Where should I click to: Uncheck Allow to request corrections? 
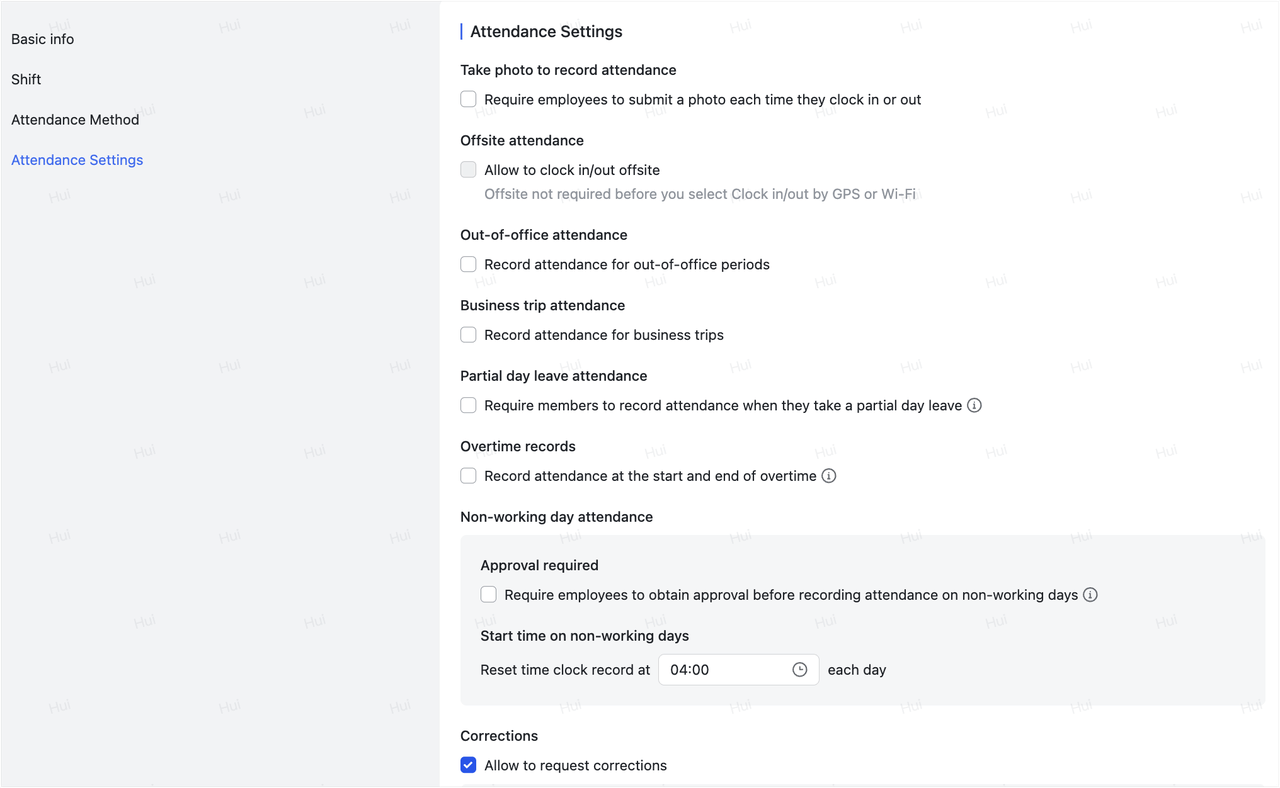click(x=468, y=764)
